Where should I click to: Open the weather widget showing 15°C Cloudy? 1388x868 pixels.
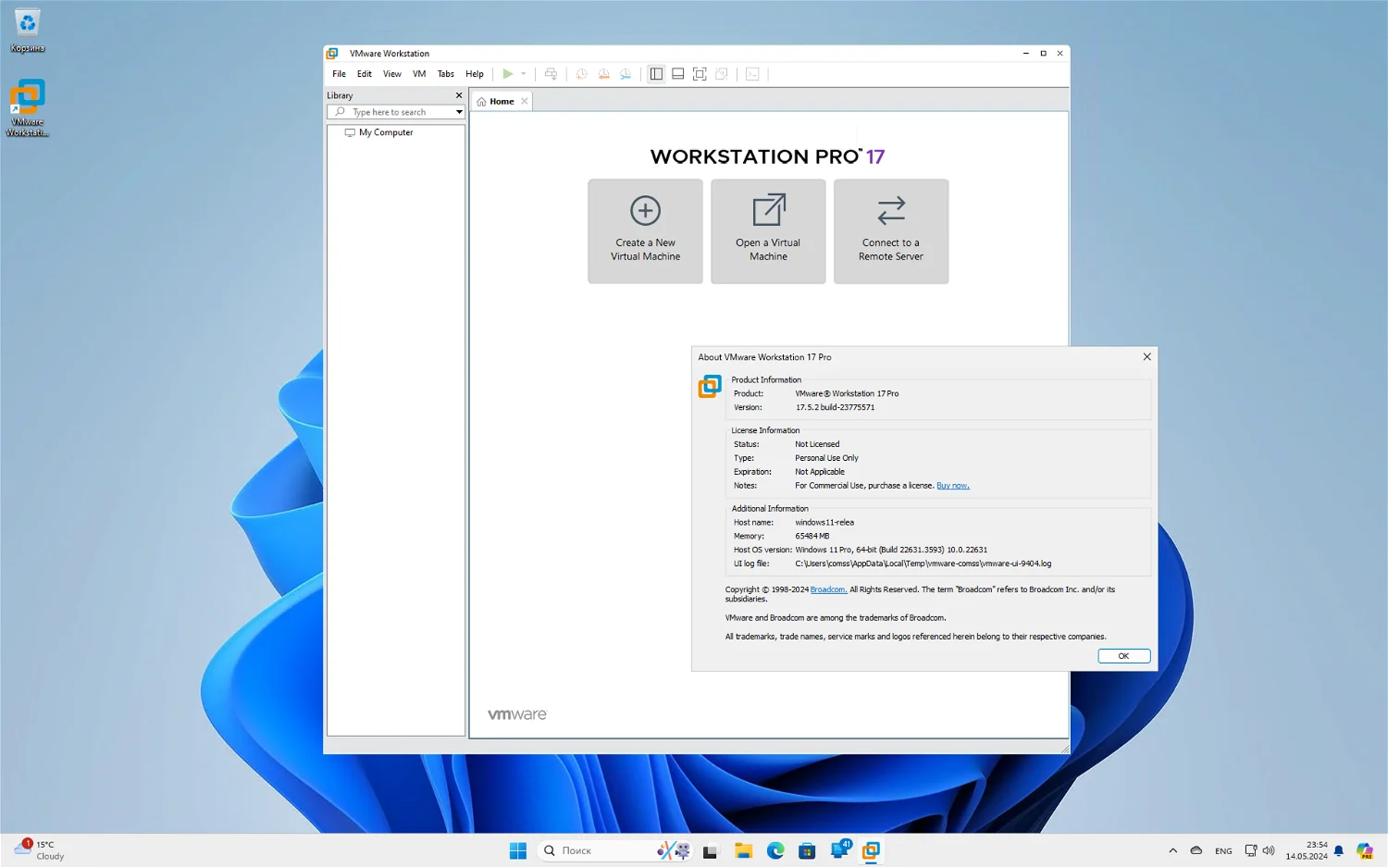[x=40, y=850]
